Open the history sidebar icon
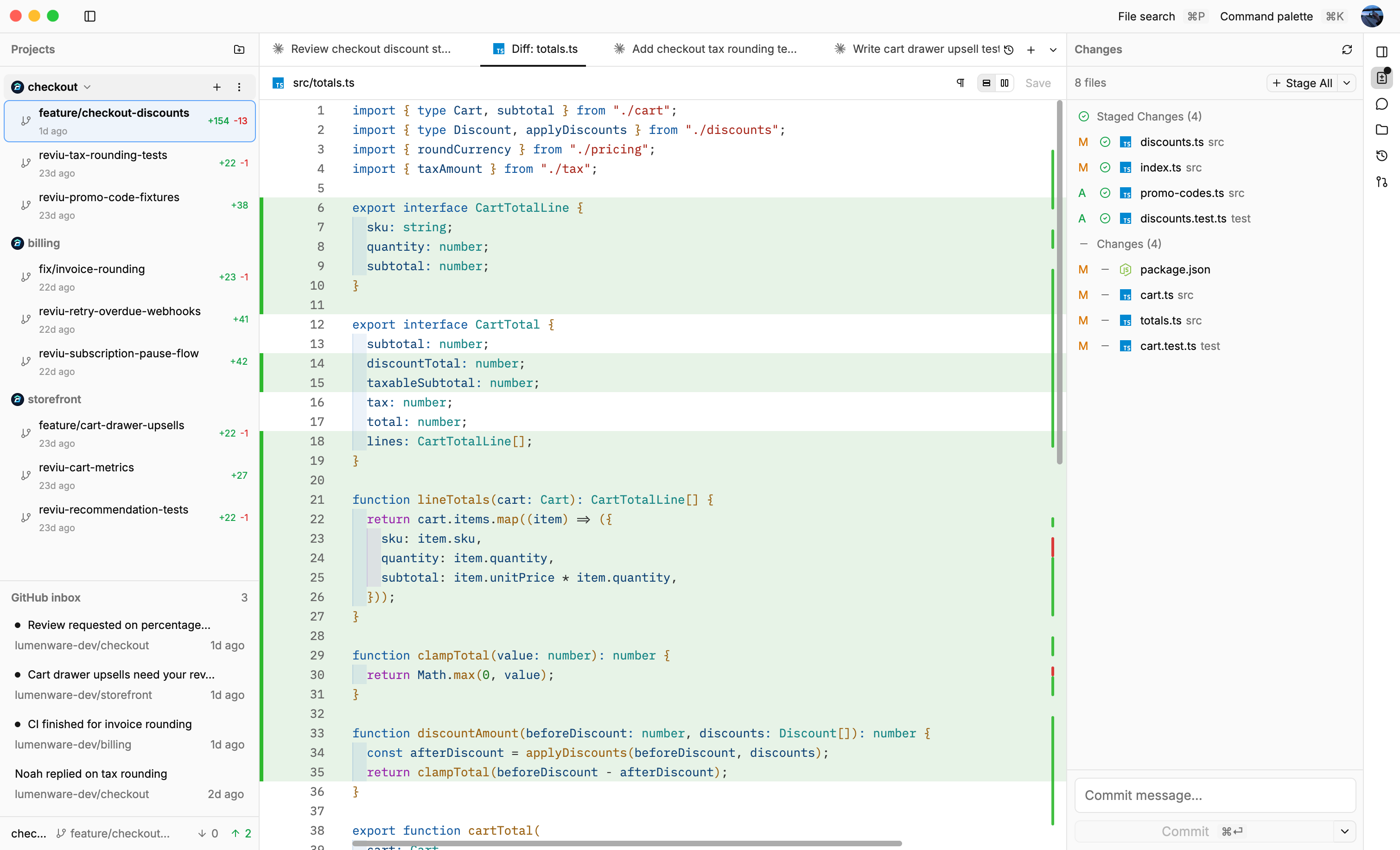1400x850 pixels. click(x=1382, y=156)
